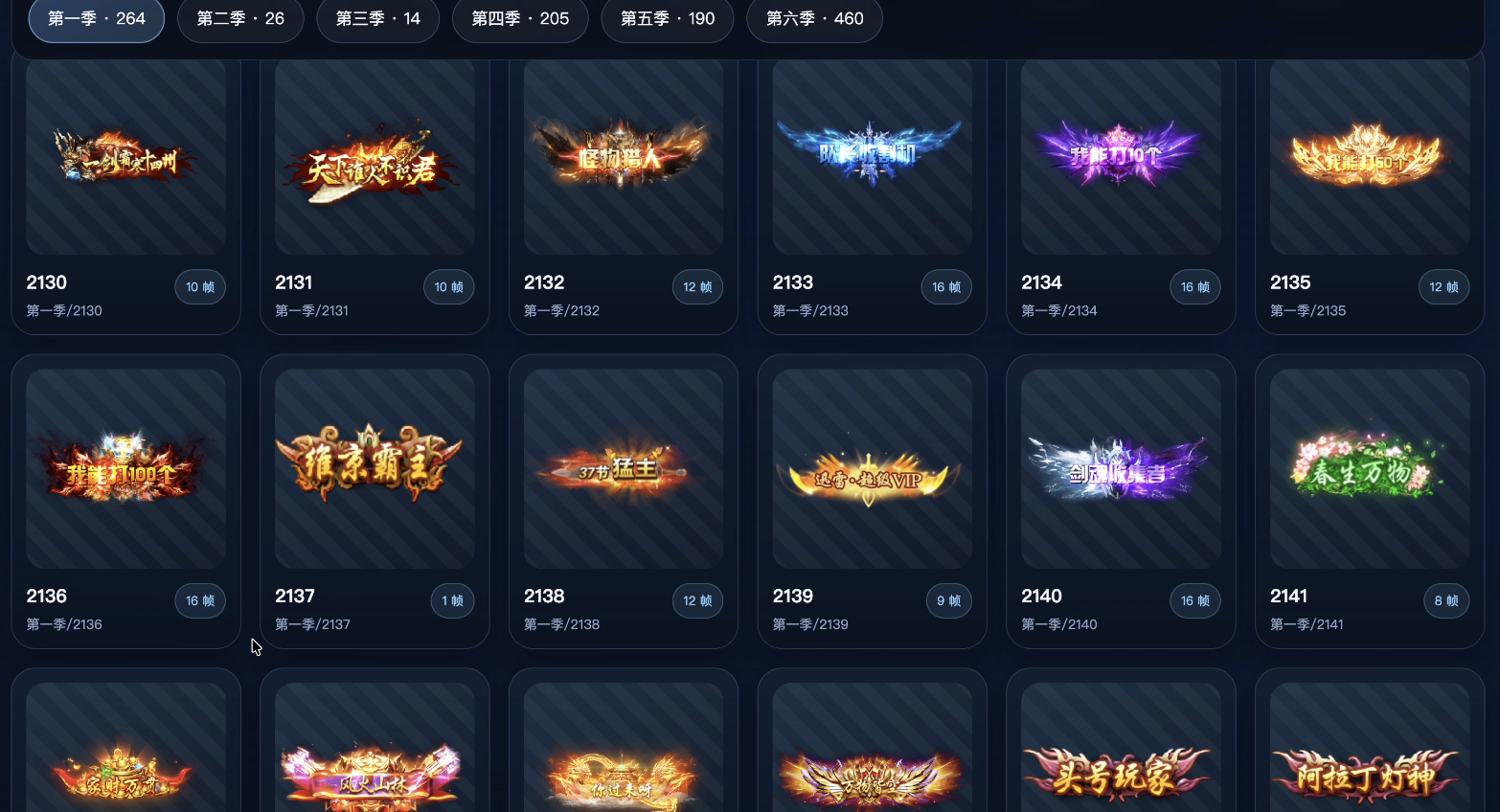Click the 16 帧 badge on card 2133

pos(946,287)
